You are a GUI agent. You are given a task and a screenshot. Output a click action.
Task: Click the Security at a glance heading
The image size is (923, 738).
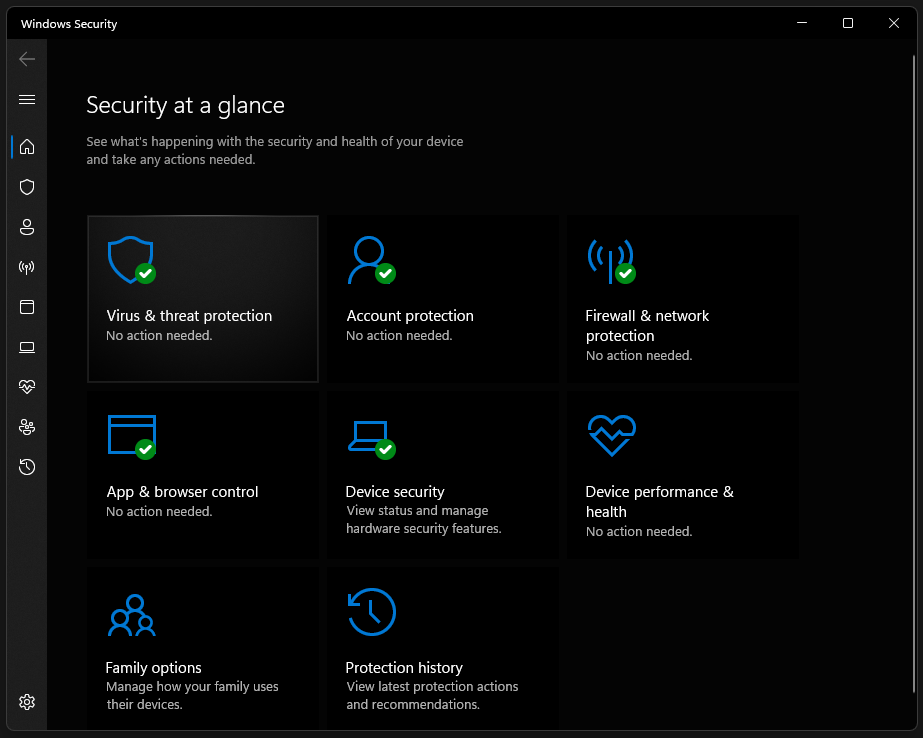pos(185,105)
